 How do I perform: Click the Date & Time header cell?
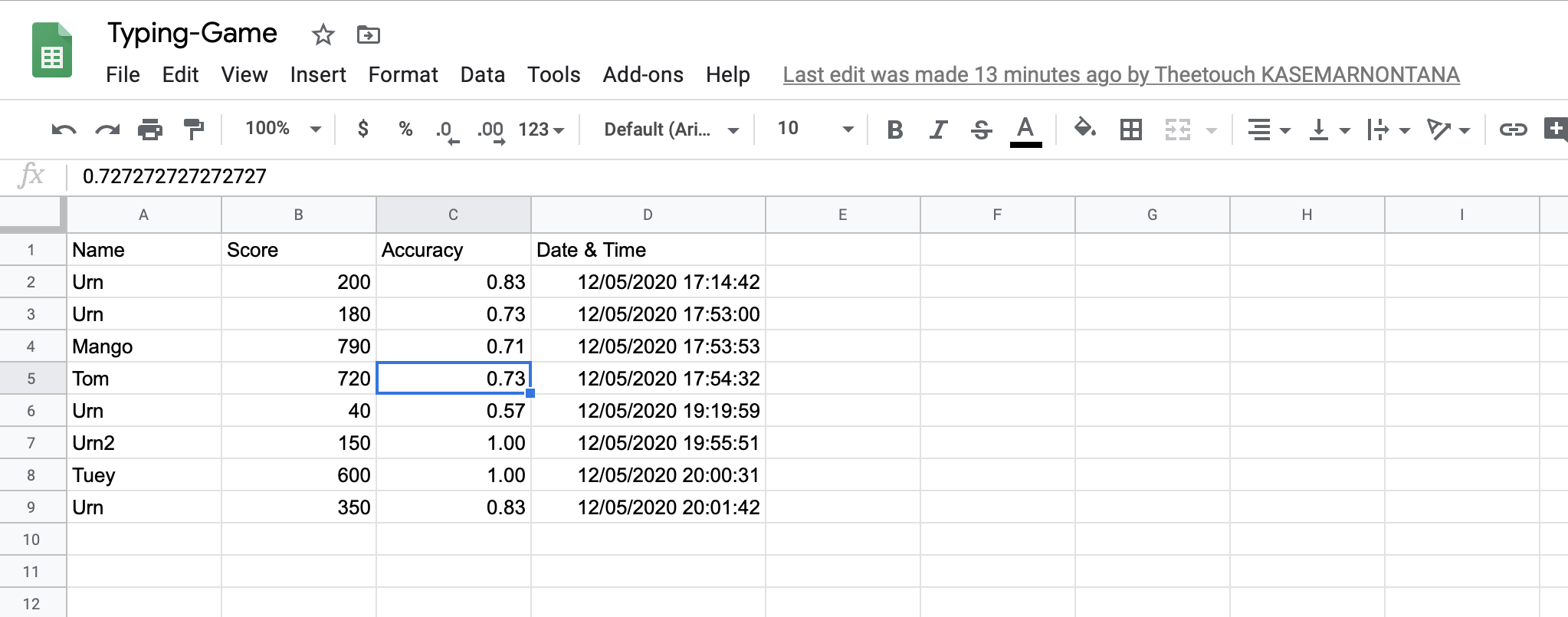tap(648, 250)
